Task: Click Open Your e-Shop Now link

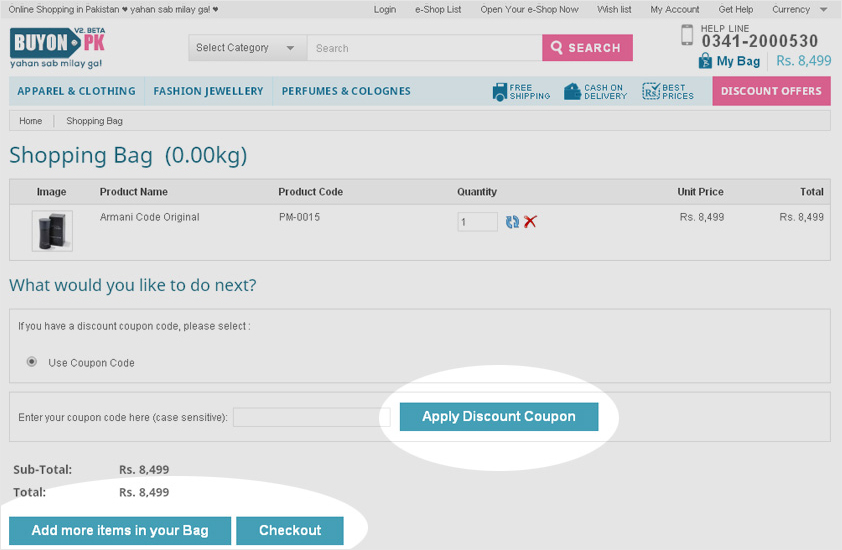Action: coord(529,10)
